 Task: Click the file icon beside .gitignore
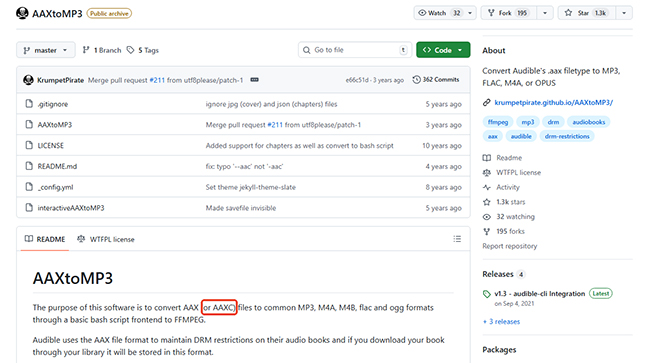coord(29,104)
